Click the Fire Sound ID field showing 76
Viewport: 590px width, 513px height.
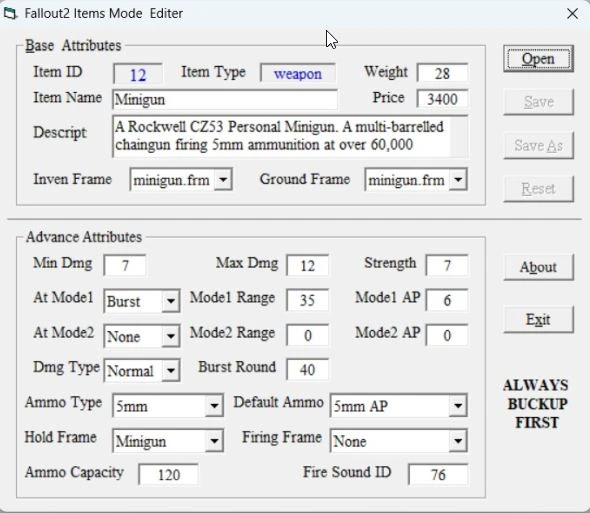pyautogui.click(x=438, y=475)
